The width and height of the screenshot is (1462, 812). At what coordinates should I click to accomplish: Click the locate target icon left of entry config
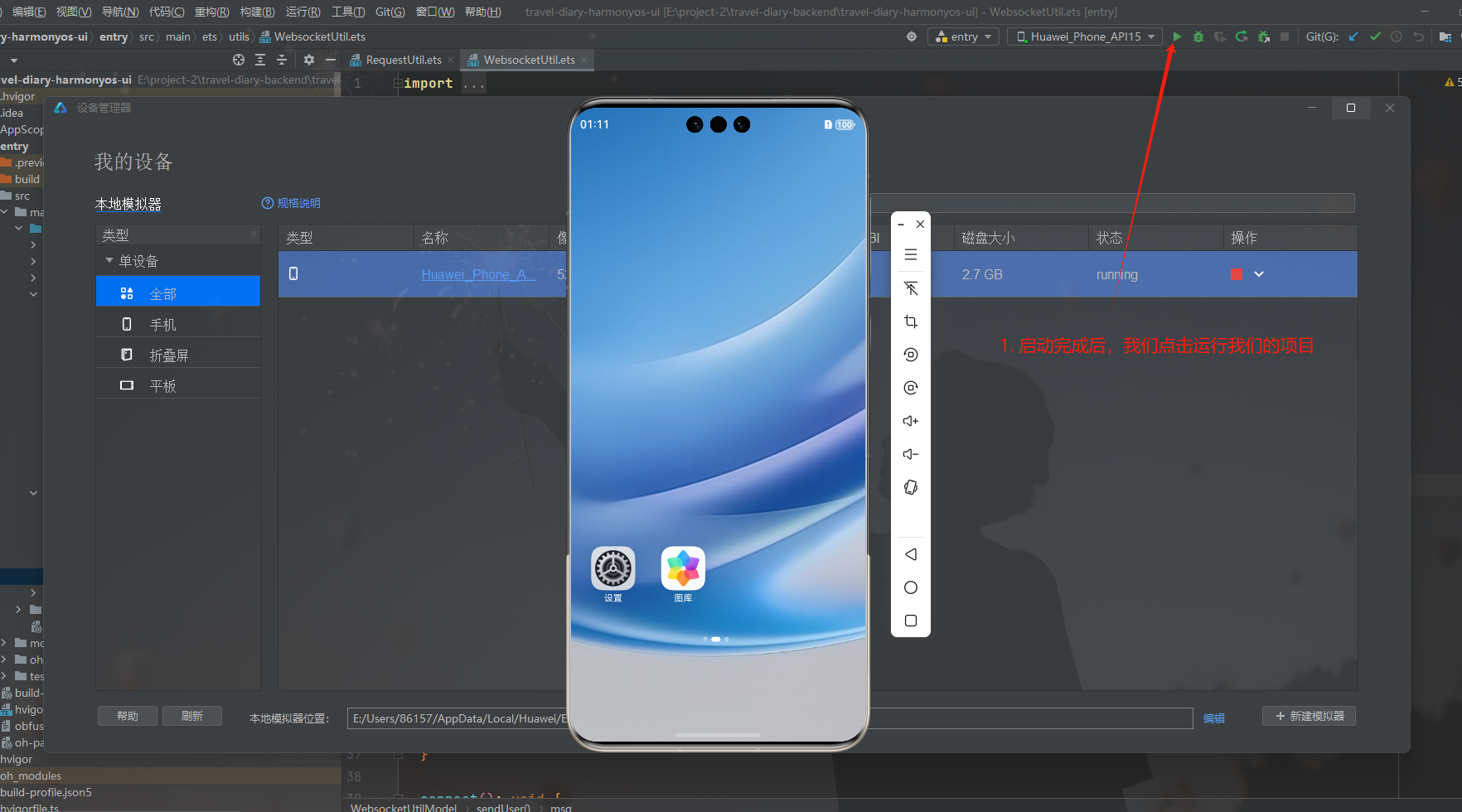click(x=912, y=36)
